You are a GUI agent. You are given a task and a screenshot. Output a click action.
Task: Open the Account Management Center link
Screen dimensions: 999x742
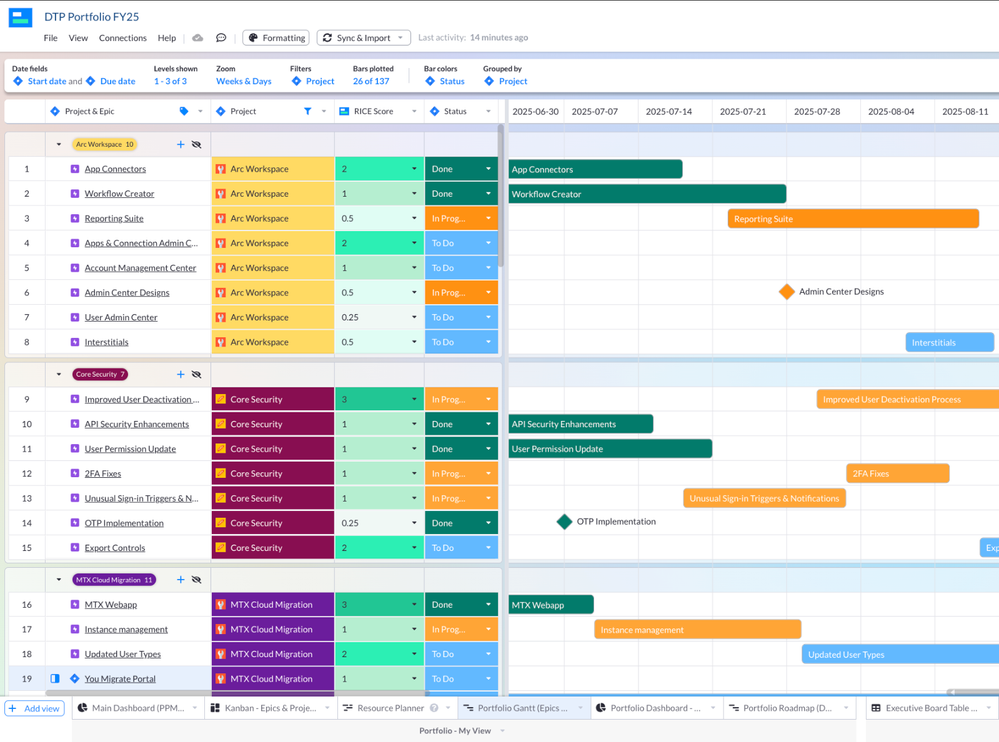click(140, 268)
